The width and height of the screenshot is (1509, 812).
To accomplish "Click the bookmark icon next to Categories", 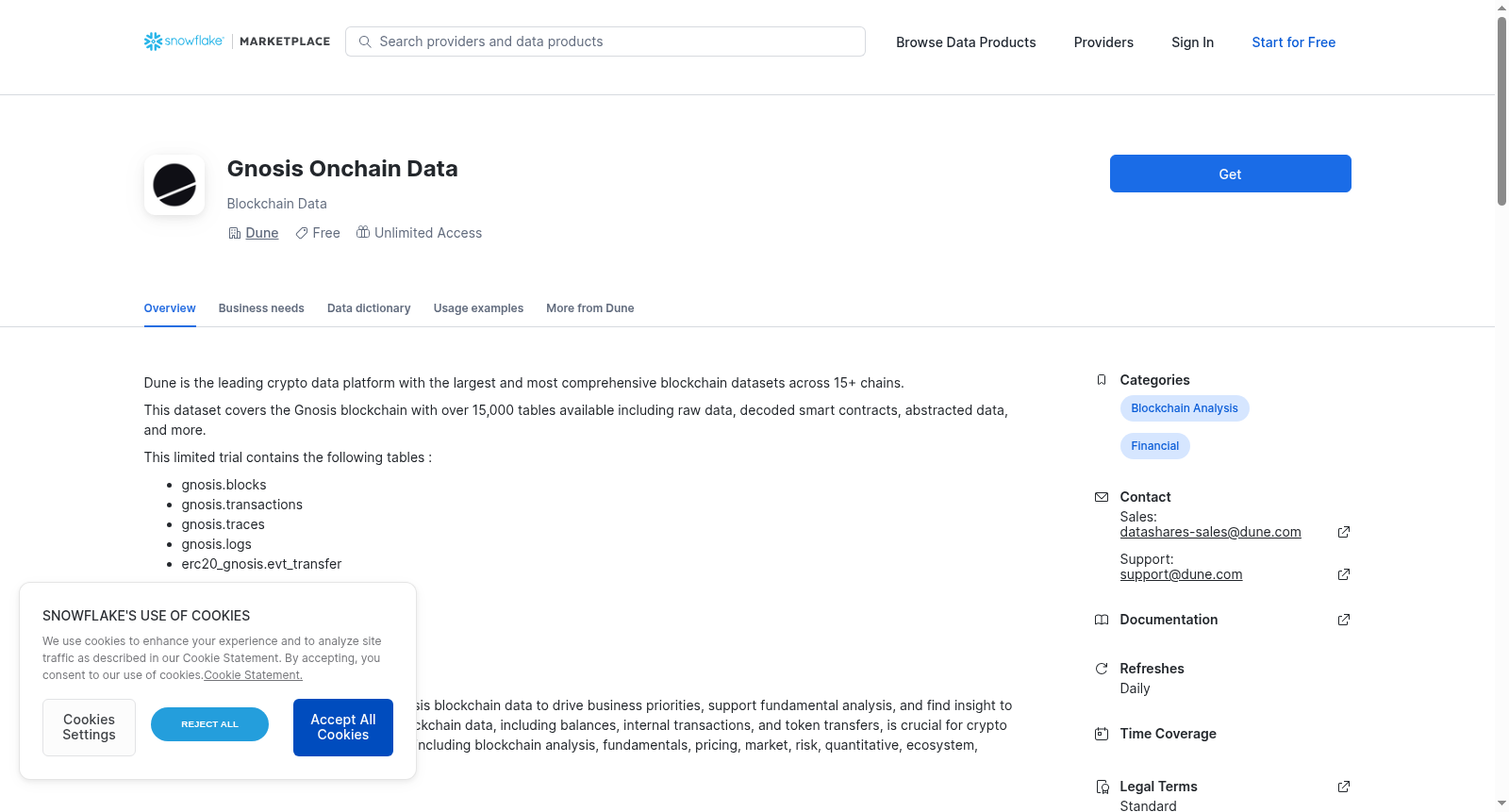I will point(1102,380).
